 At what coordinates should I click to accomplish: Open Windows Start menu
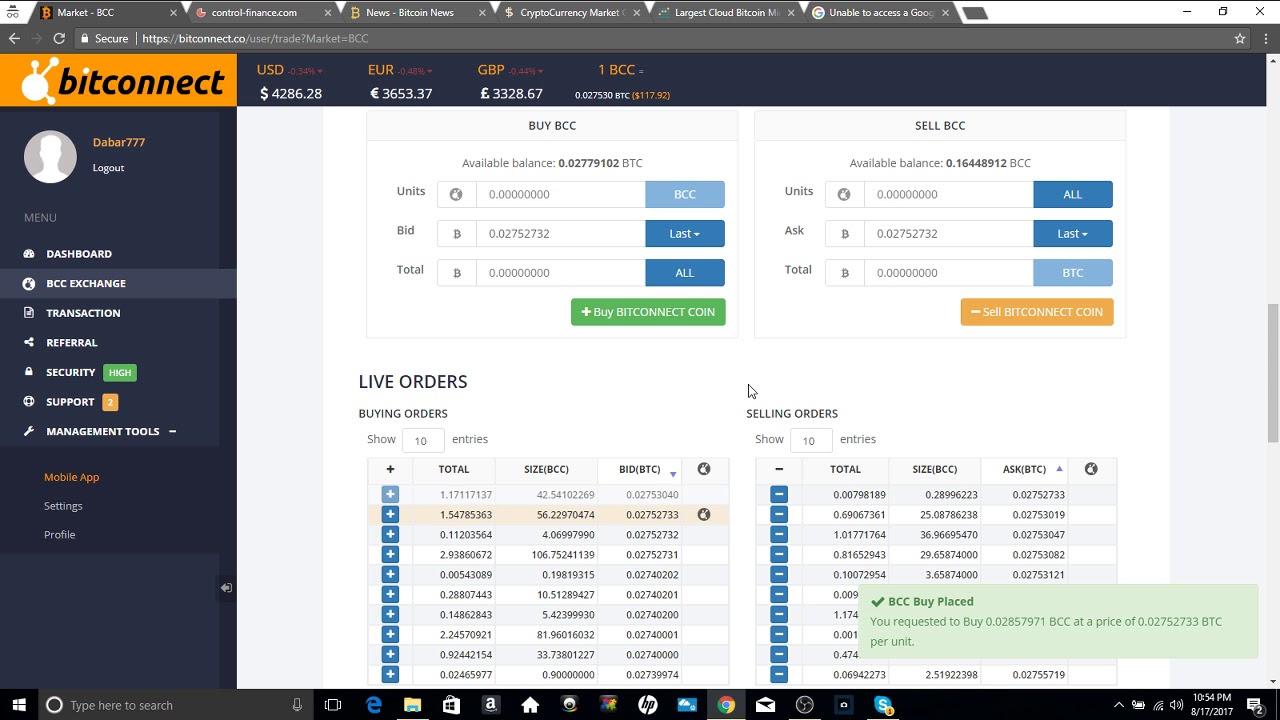pos(19,705)
